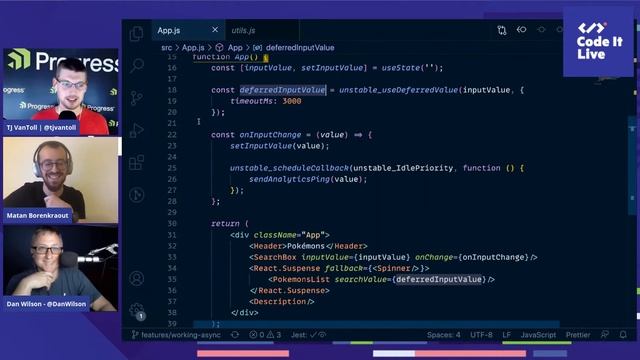Click the Prettier status item
Screen dimensions: 640x360
click(578, 335)
